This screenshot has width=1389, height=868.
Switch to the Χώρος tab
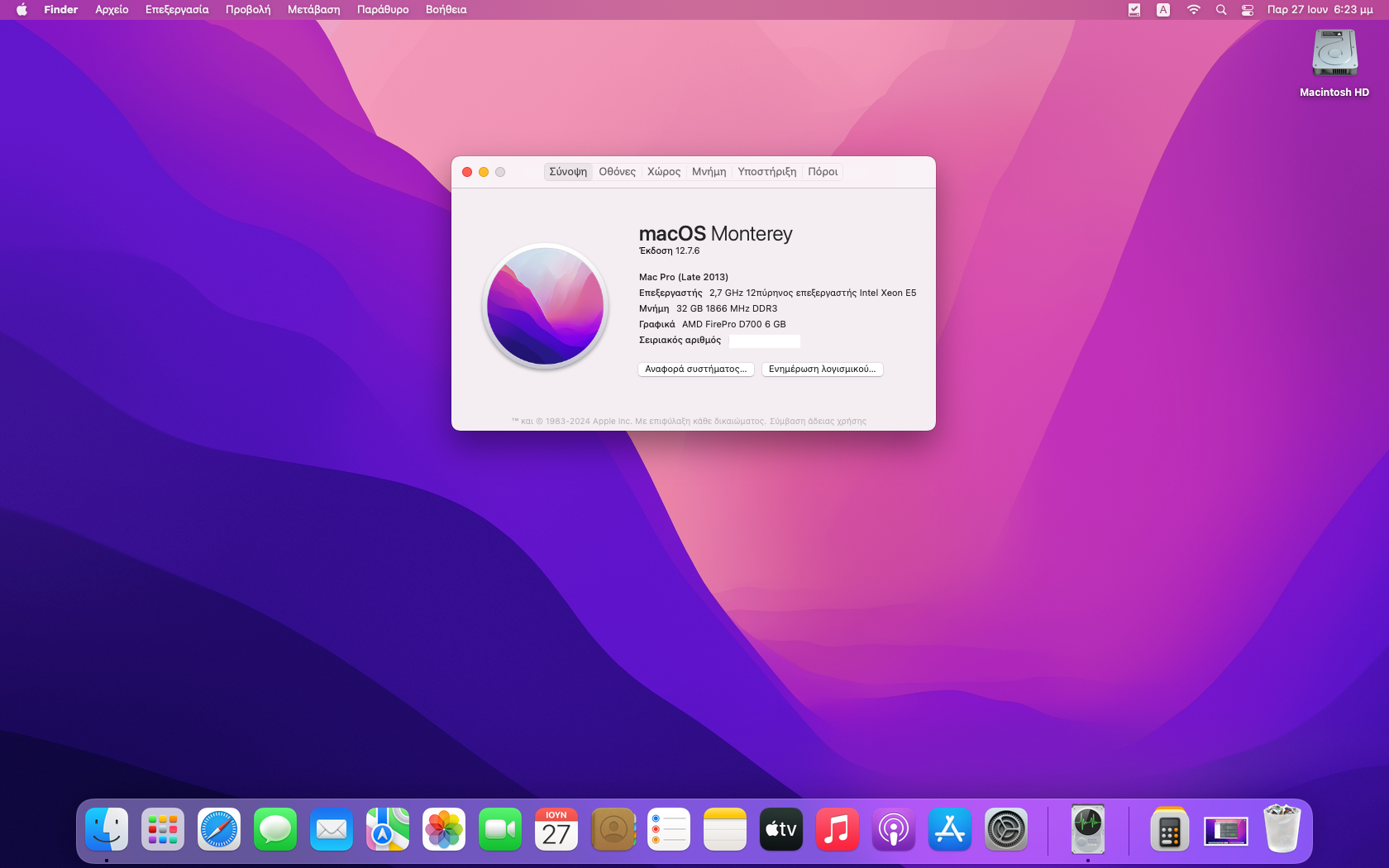664,172
